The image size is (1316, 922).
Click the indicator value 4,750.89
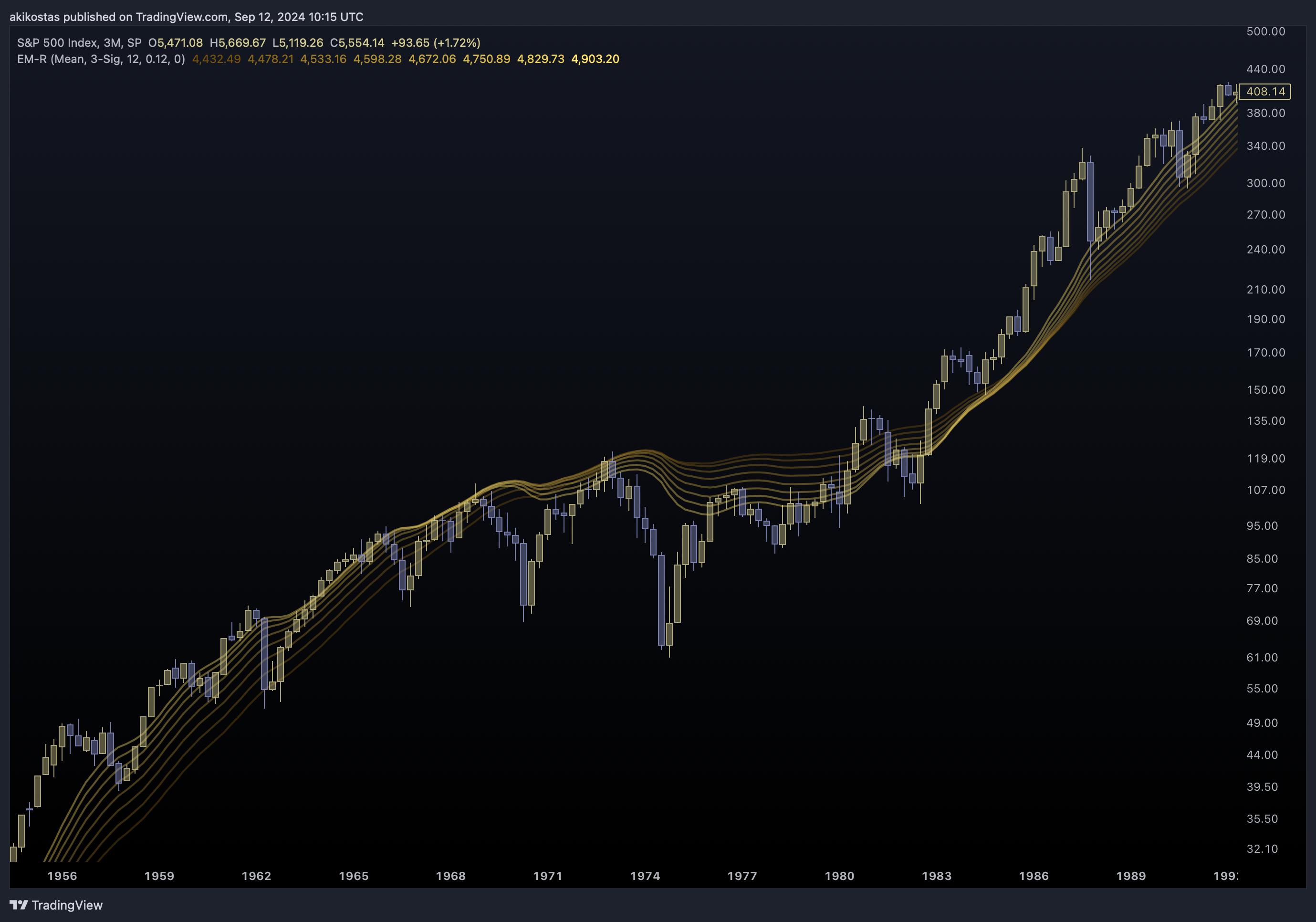487,59
